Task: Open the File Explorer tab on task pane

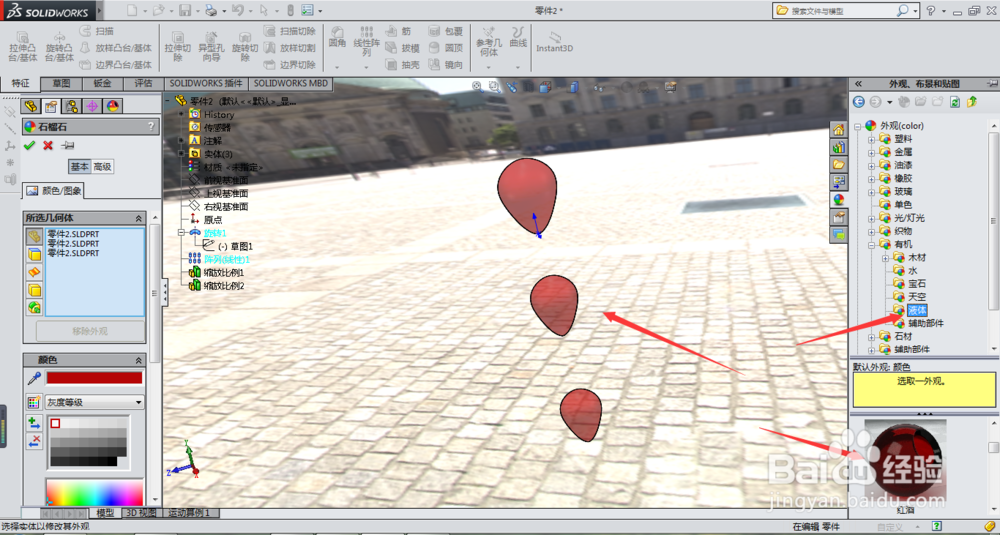Action: pos(839,165)
